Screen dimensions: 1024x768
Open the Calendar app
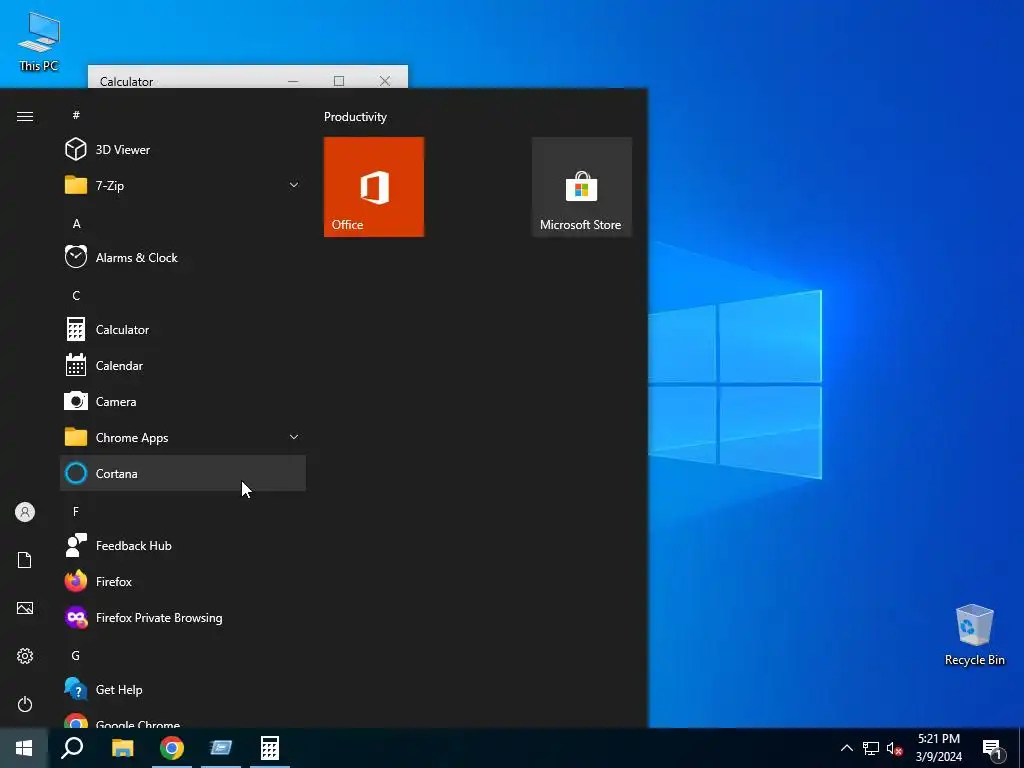click(182, 366)
